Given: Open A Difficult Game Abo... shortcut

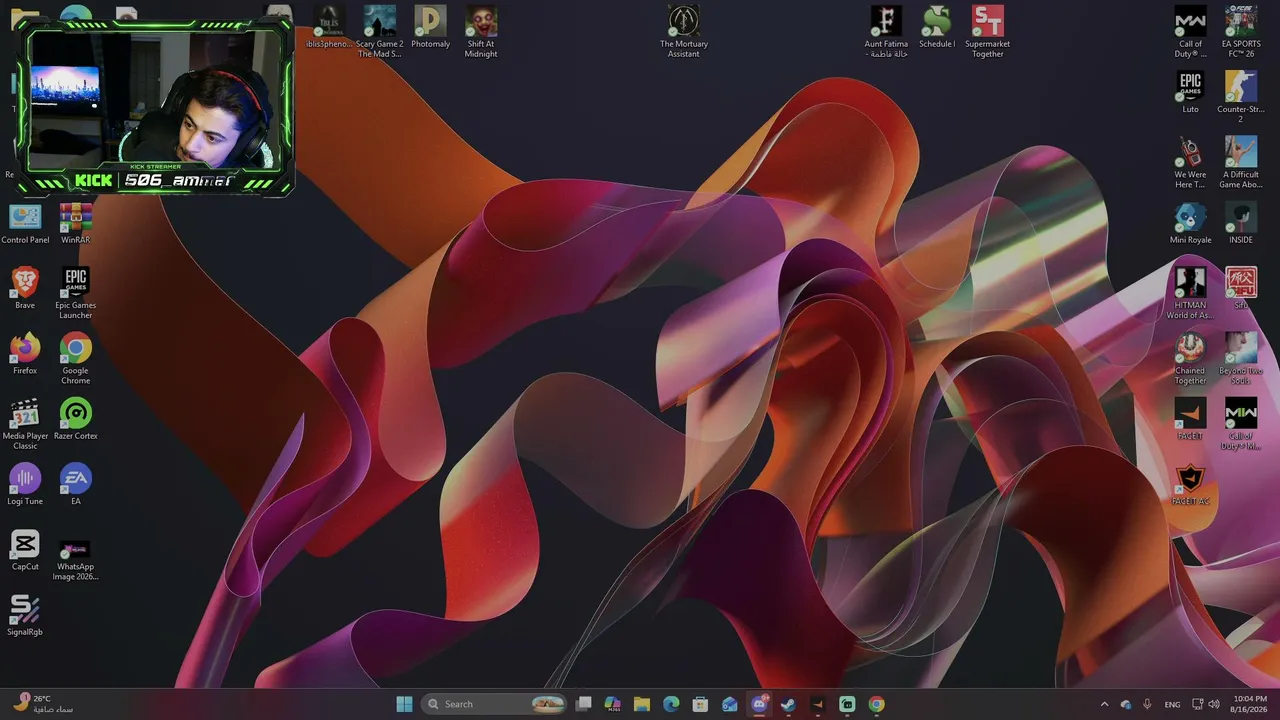Looking at the screenshot, I should (x=1241, y=162).
